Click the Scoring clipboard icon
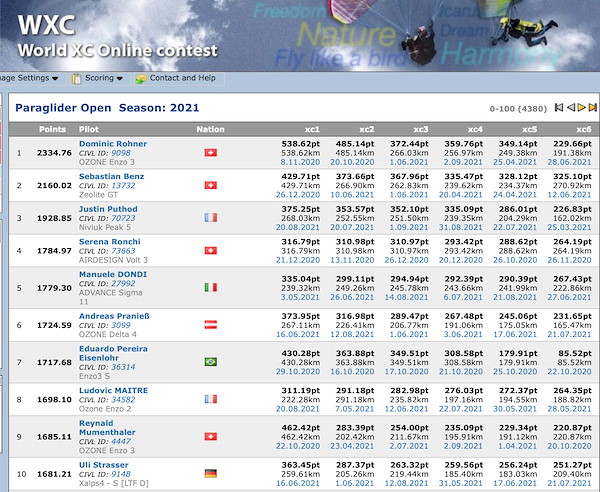Image resolution: width=600 pixels, height=492 pixels. tap(75, 78)
